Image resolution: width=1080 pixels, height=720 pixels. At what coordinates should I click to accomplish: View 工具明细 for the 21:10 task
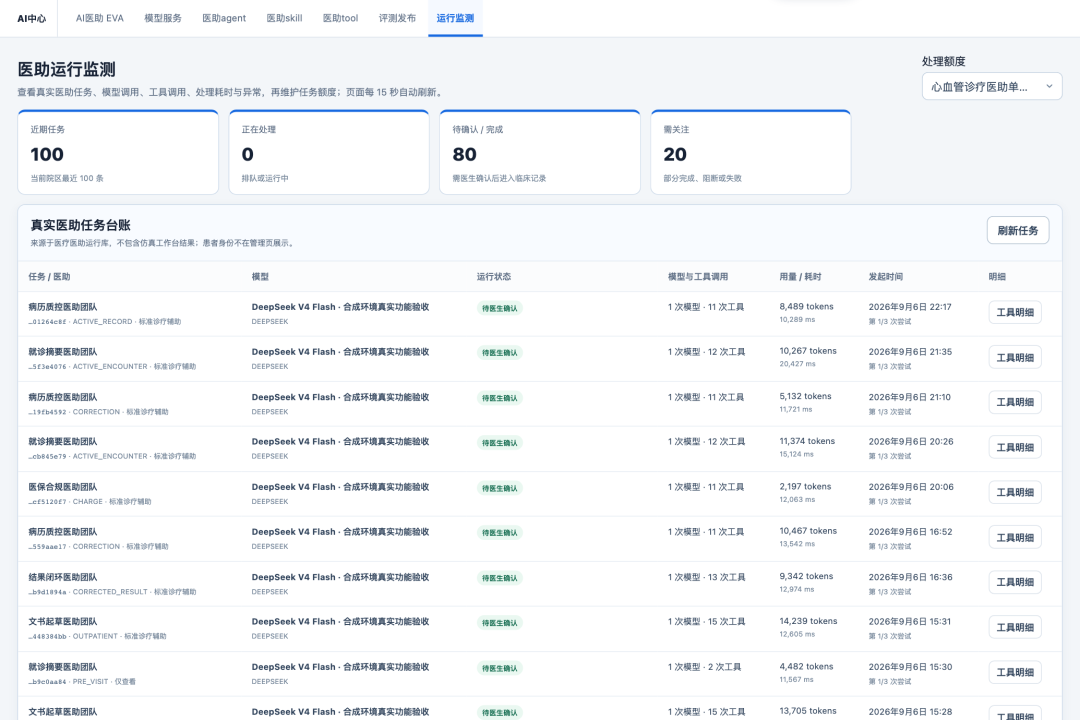pos(1015,402)
